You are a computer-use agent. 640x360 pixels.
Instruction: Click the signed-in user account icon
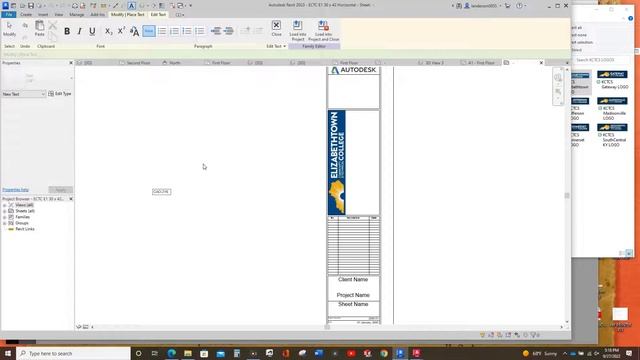(467, 6)
